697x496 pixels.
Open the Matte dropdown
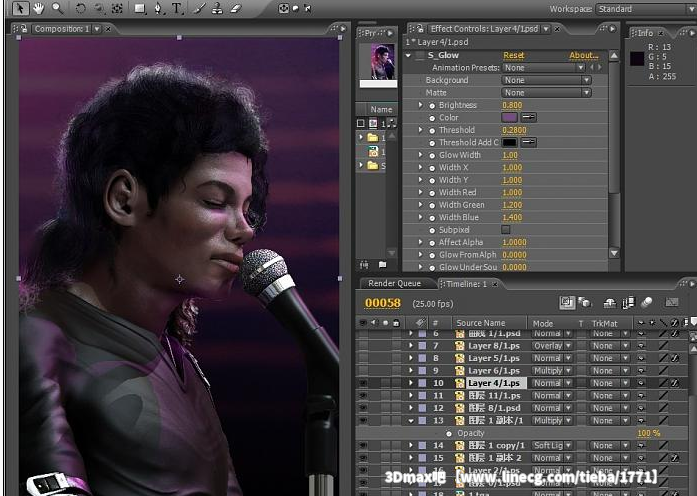tap(546, 93)
